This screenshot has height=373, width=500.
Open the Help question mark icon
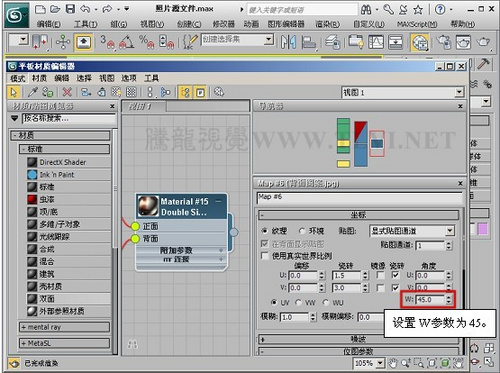click(x=440, y=9)
